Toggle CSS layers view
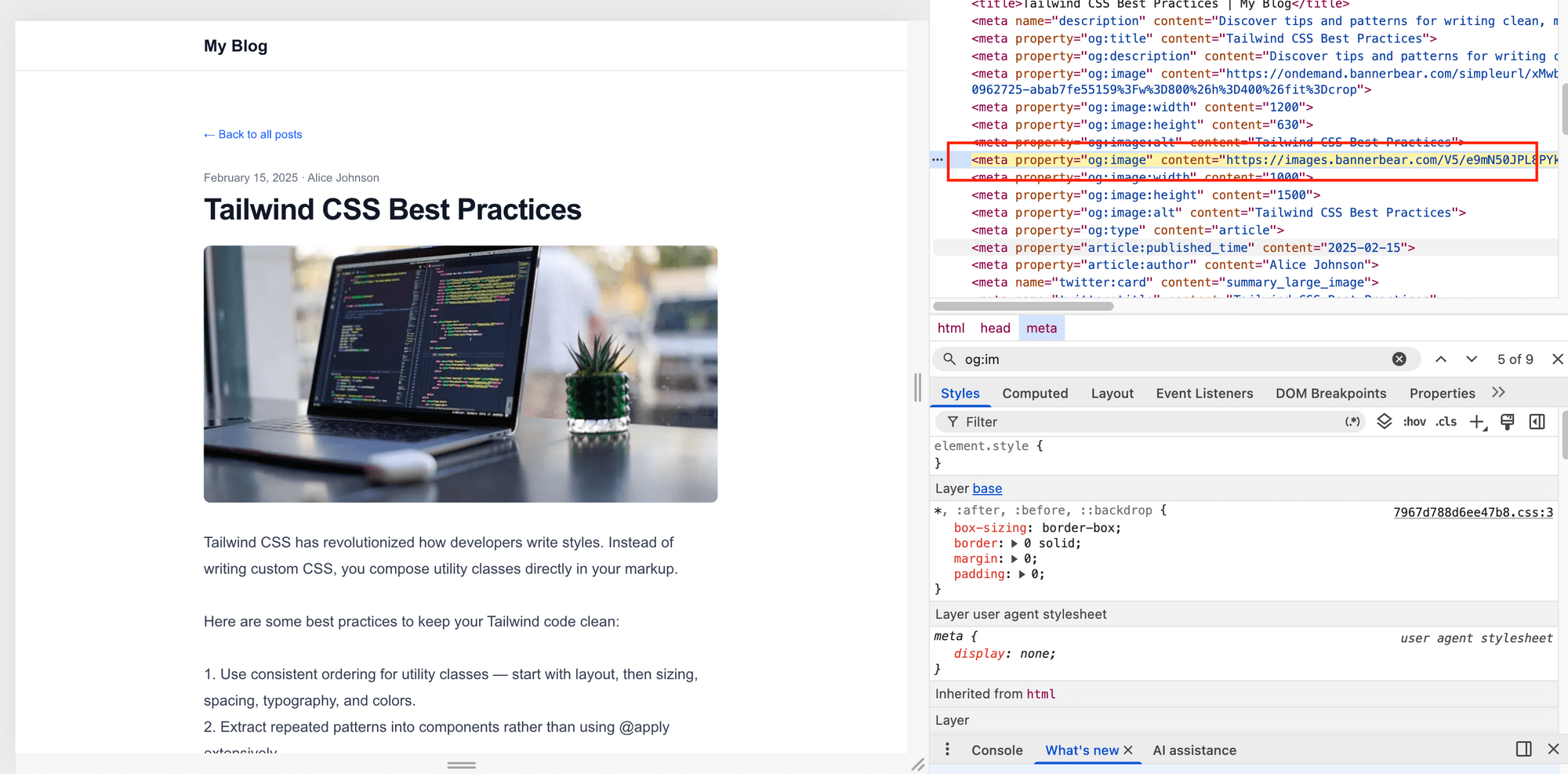 1385,422
